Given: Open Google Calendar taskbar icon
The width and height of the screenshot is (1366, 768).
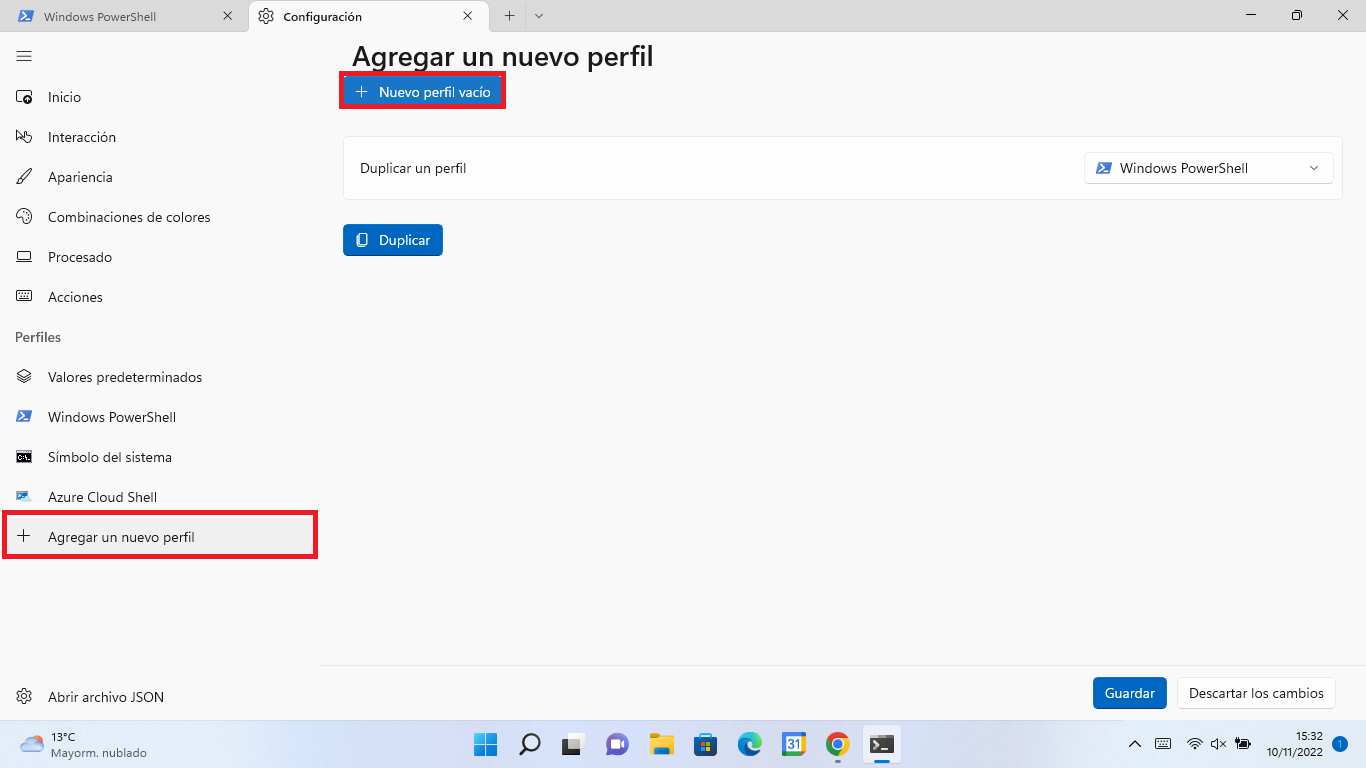Looking at the screenshot, I should pyautogui.click(x=794, y=744).
